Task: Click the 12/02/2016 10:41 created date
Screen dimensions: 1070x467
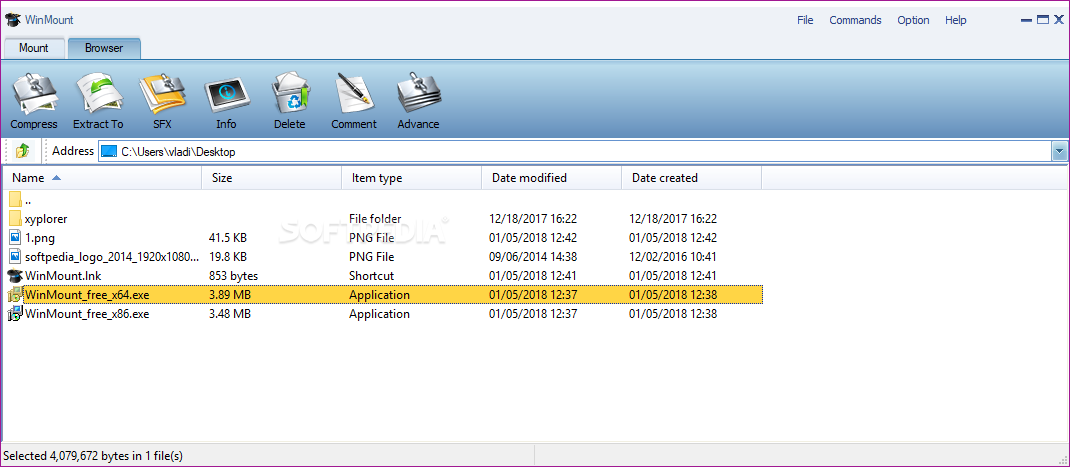Action: 673,257
